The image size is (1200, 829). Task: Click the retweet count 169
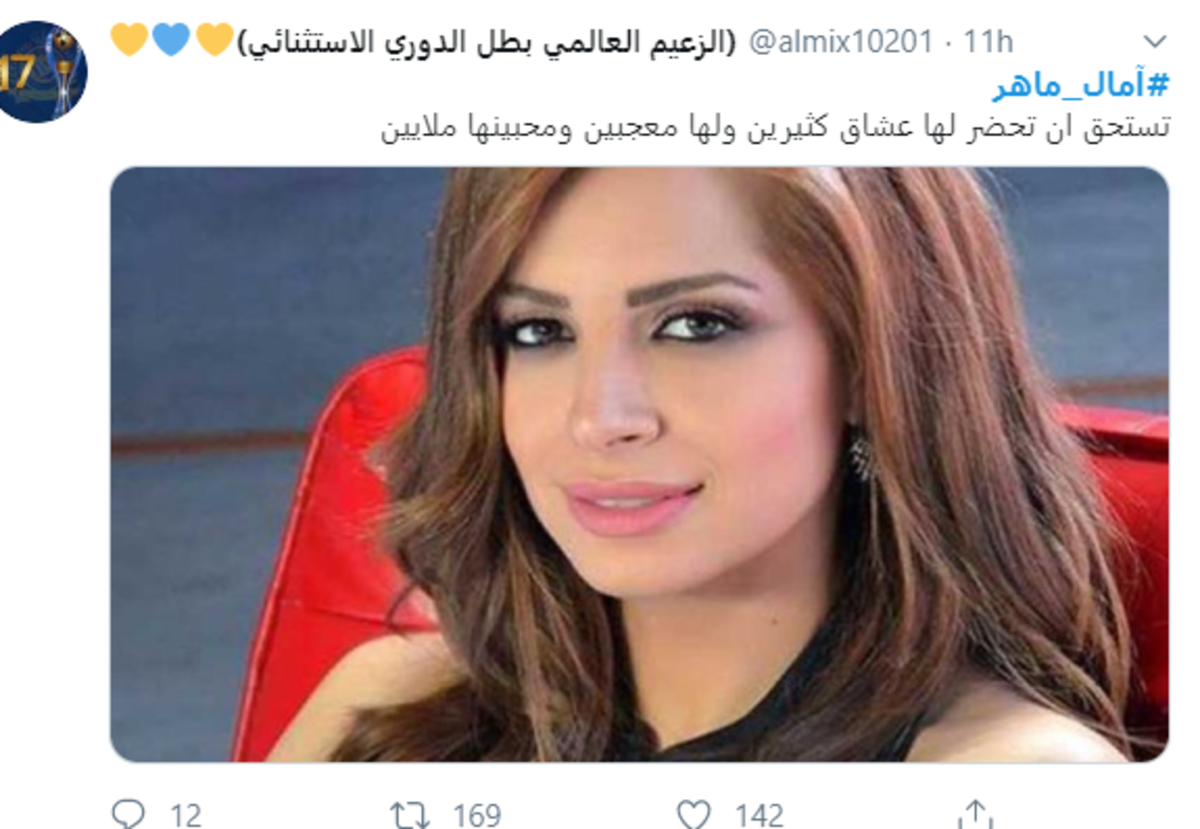(x=476, y=816)
